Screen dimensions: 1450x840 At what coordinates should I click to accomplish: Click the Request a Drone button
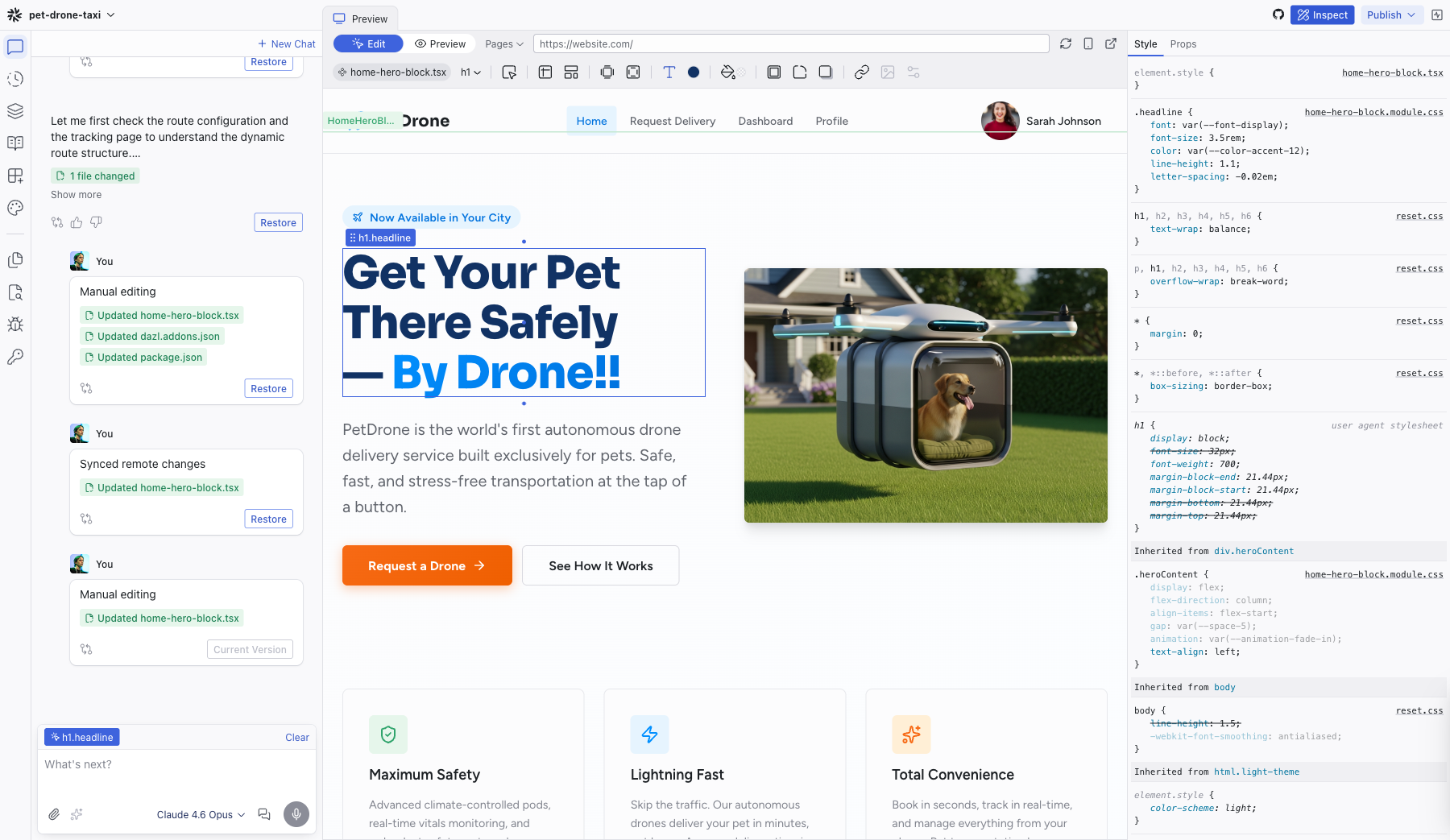427,565
